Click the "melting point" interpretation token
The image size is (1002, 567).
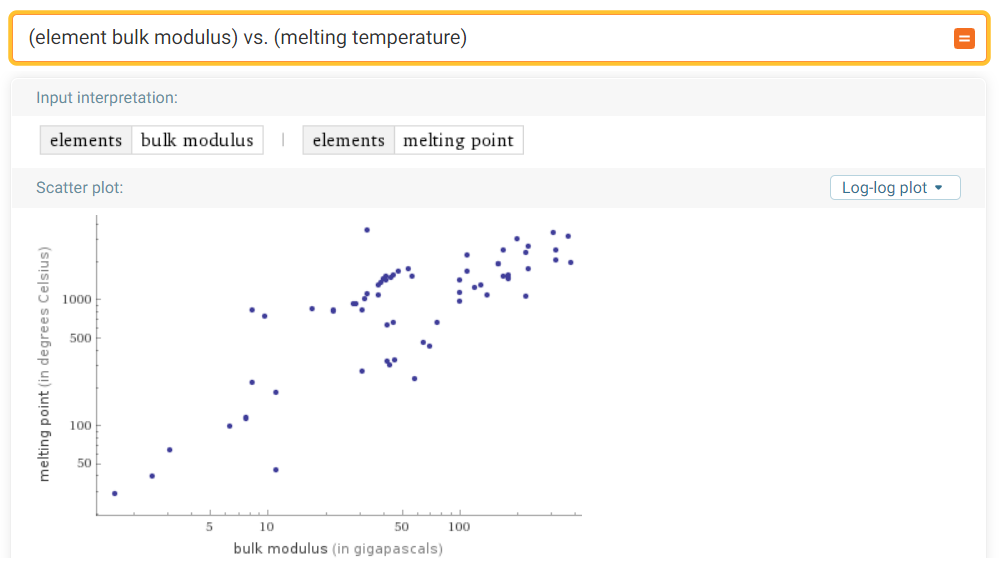tap(458, 140)
